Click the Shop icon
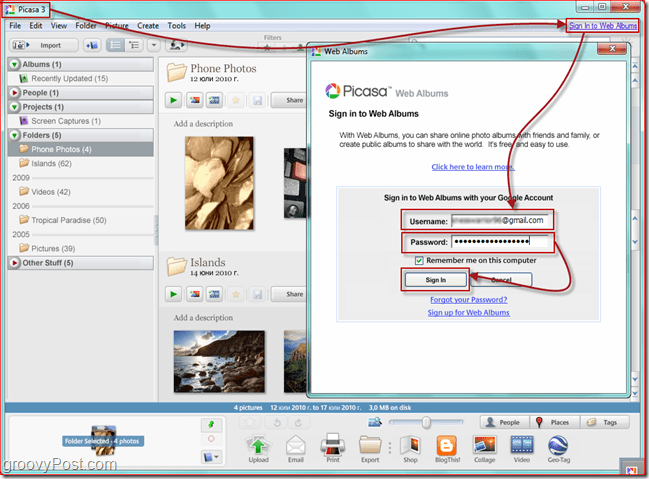This screenshot has height=479, width=649. click(410, 449)
